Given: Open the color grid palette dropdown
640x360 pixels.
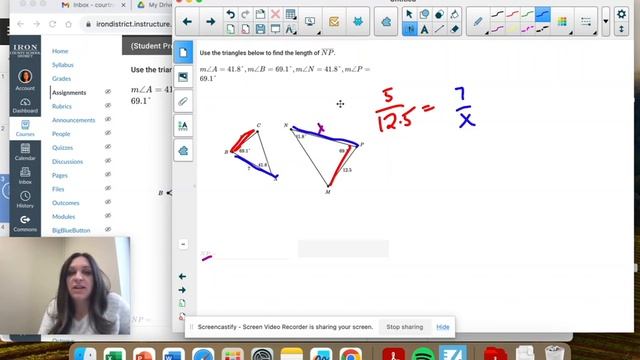Looking at the screenshot, I should 562,22.
